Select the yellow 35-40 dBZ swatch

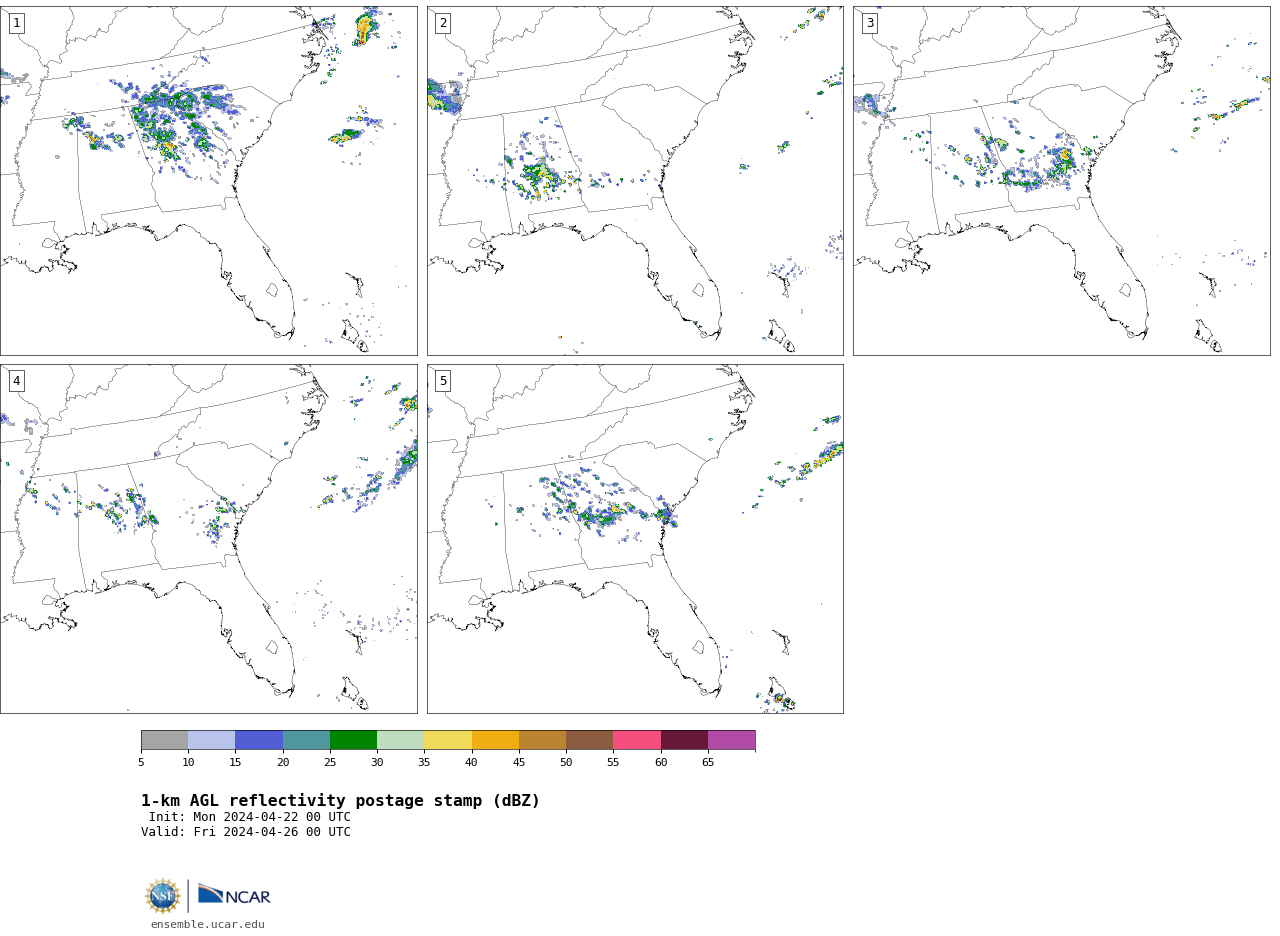tap(448, 740)
